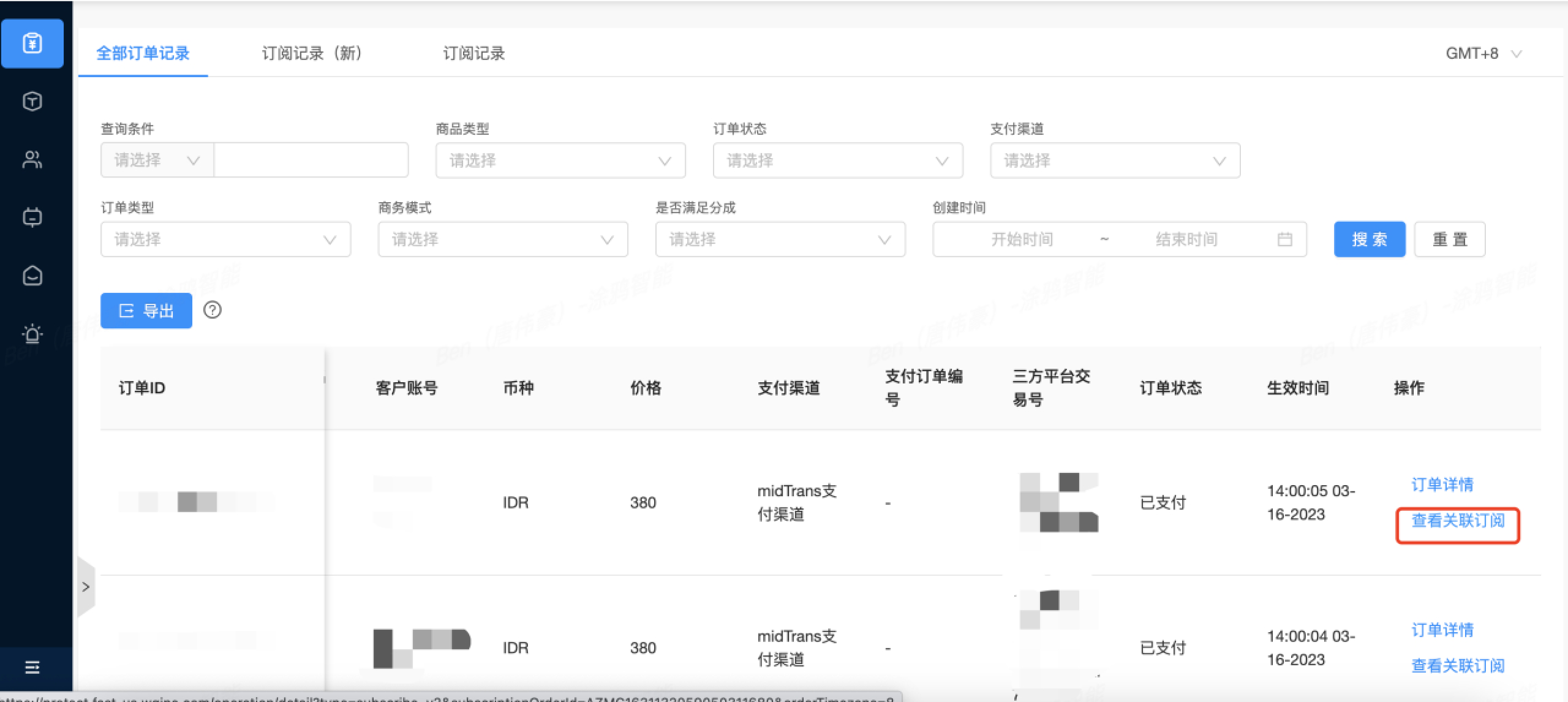
Task: Click the 生效时间 column header
Action: pos(1298,388)
